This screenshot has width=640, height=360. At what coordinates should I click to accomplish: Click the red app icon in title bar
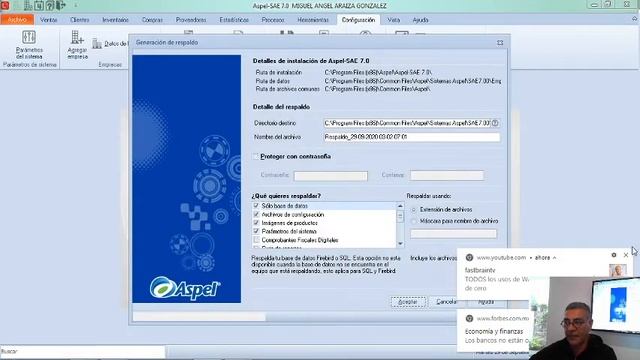click(5, 5)
